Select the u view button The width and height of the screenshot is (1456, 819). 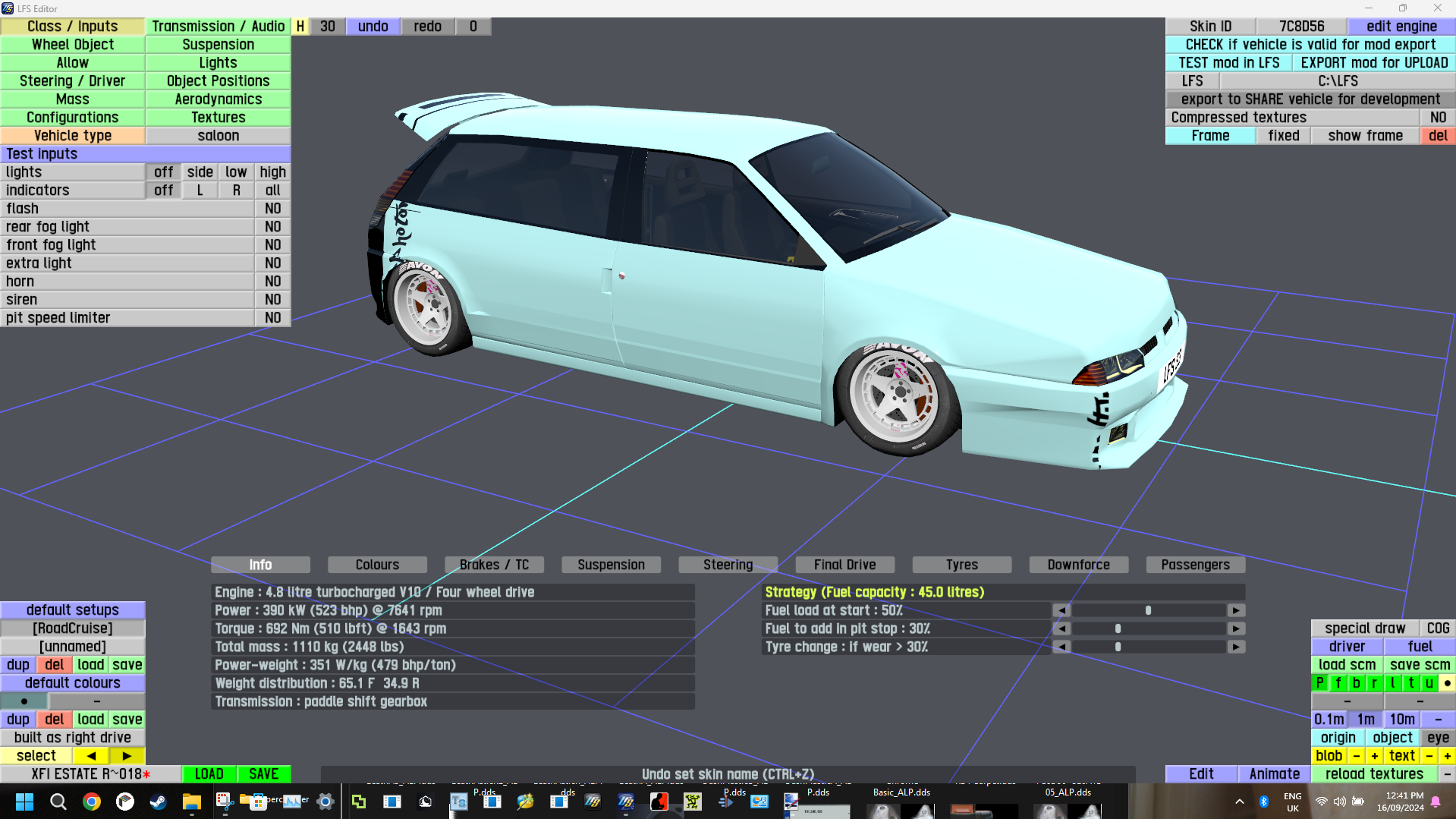coord(1429,683)
